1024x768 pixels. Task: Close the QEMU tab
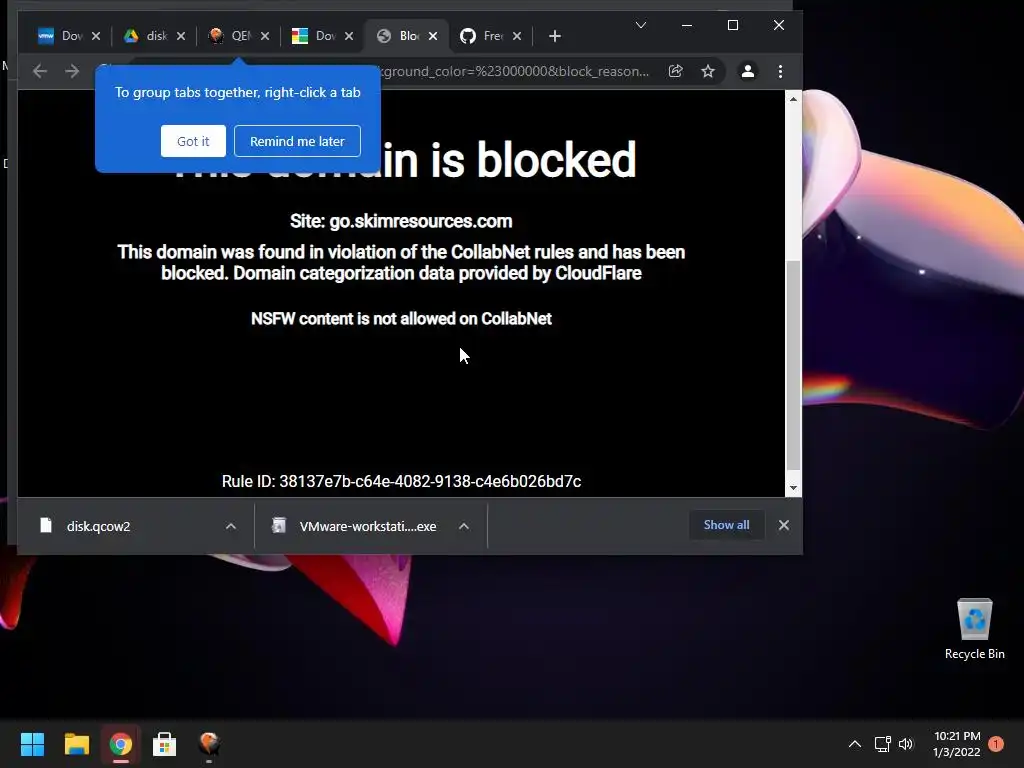click(x=265, y=36)
